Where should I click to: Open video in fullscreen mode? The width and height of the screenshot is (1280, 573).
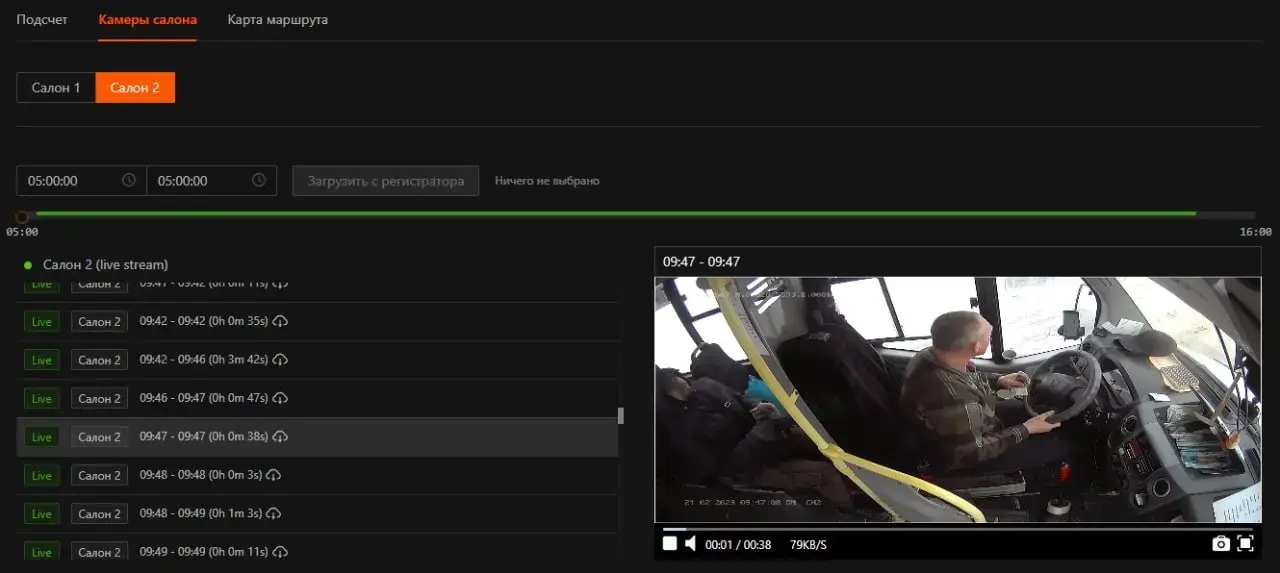click(x=1245, y=543)
